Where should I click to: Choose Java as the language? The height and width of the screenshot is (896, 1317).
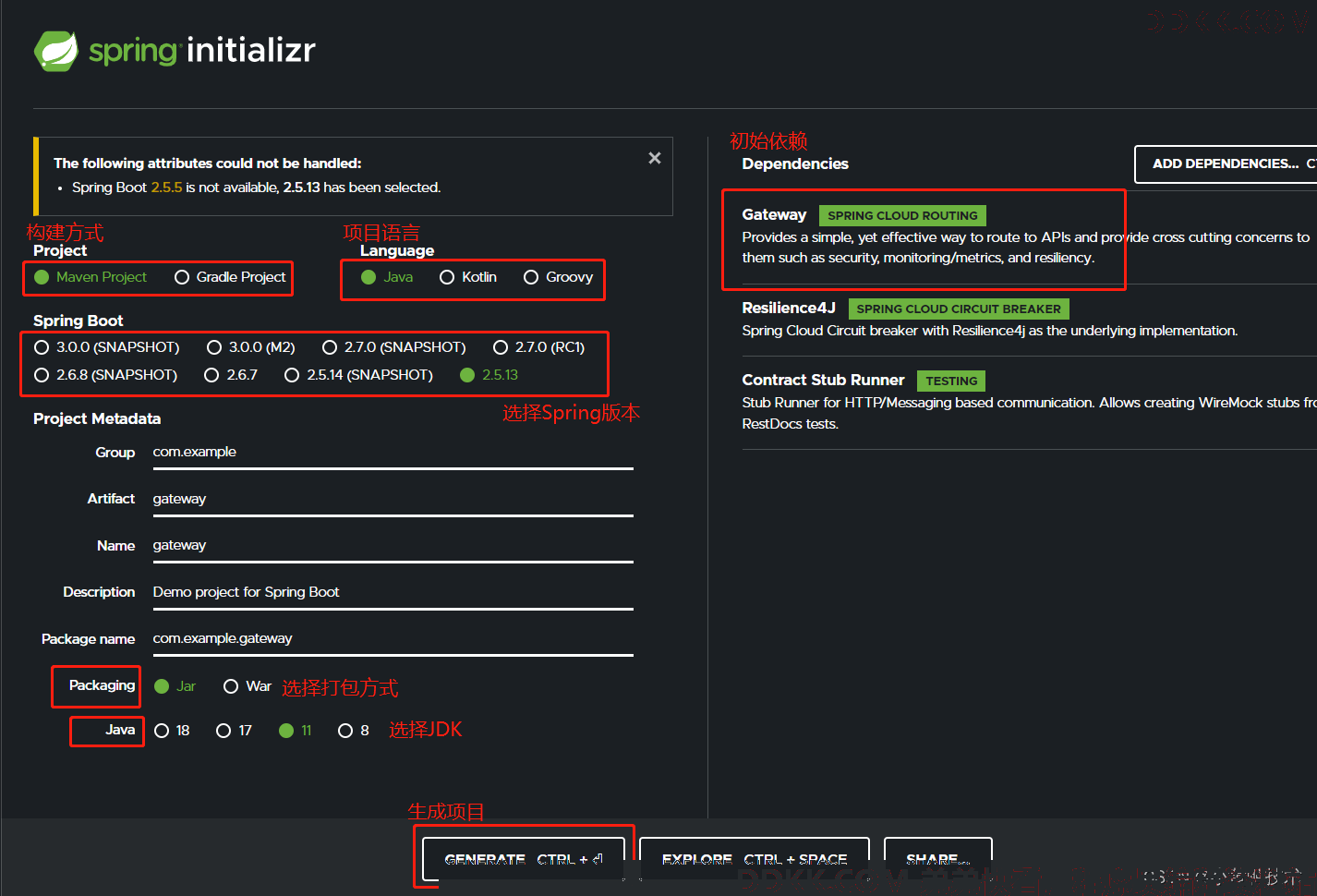click(387, 277)
